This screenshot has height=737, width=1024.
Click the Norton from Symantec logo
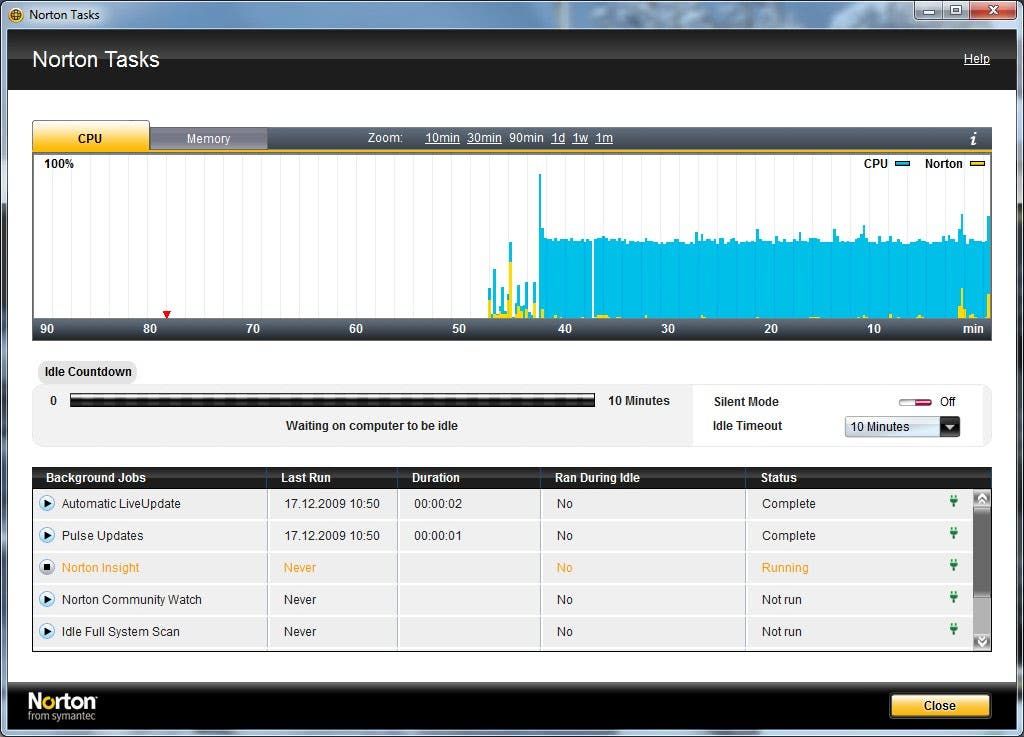tap(62, 706)
